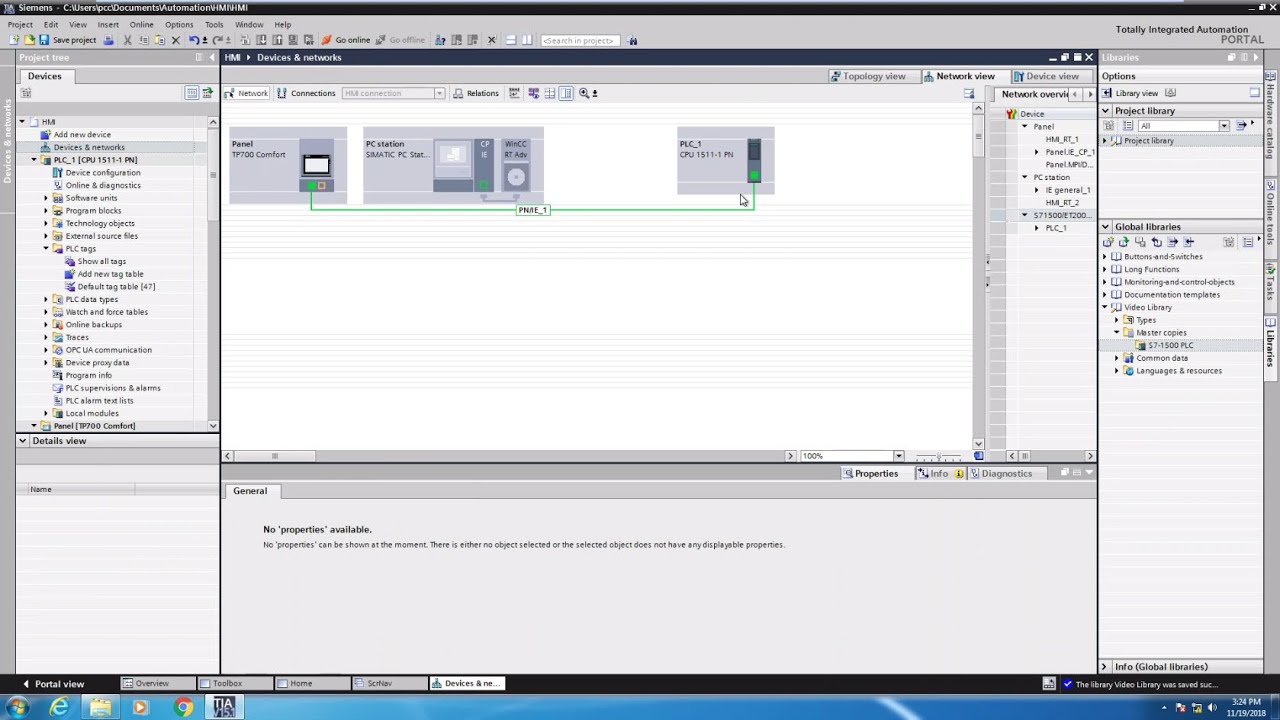Click the binoculars search icon
Viewport: 1280px width, 720px height.
632,40
